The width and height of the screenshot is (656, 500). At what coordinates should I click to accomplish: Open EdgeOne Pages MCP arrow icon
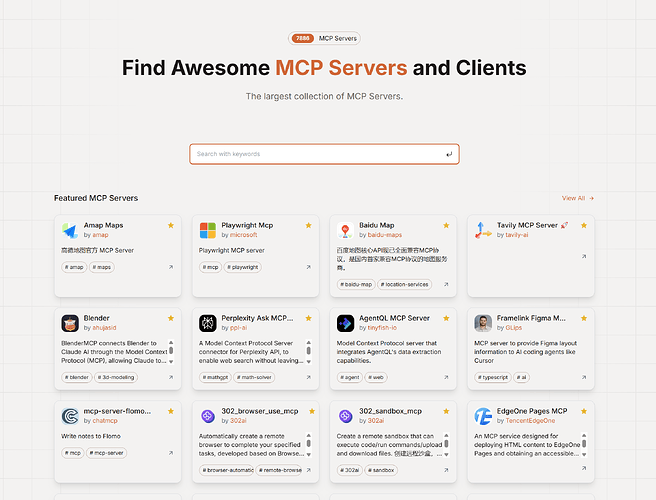tap(584, 468)
